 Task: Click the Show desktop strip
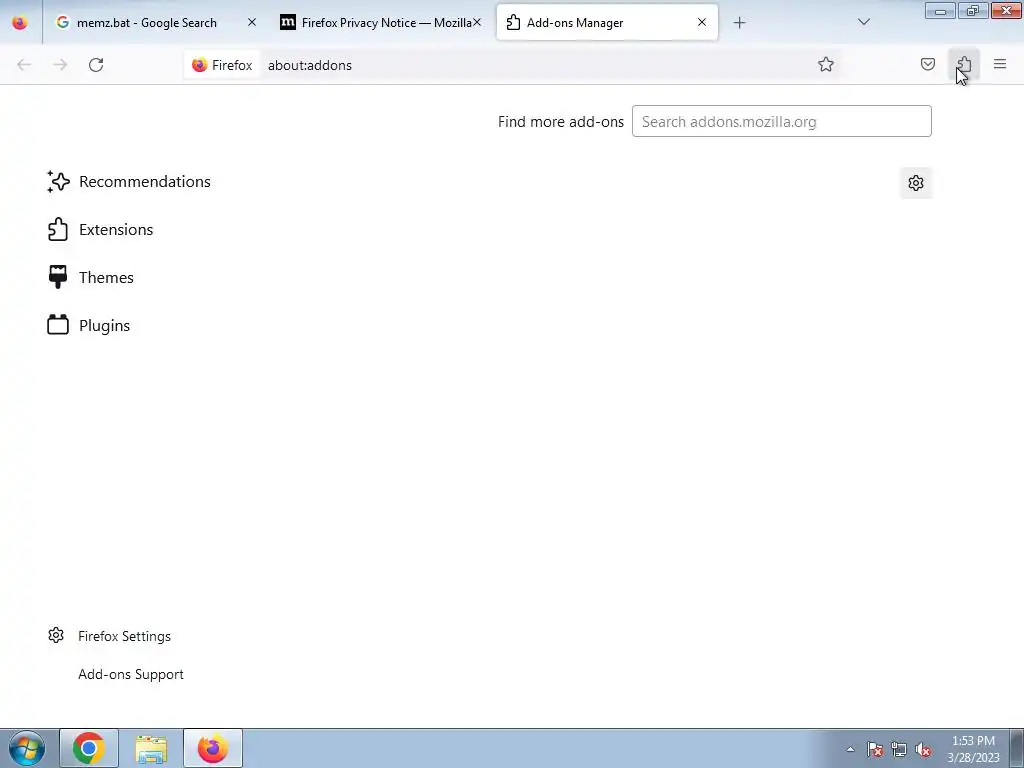pyautogui.click(x=1017, y=748)
